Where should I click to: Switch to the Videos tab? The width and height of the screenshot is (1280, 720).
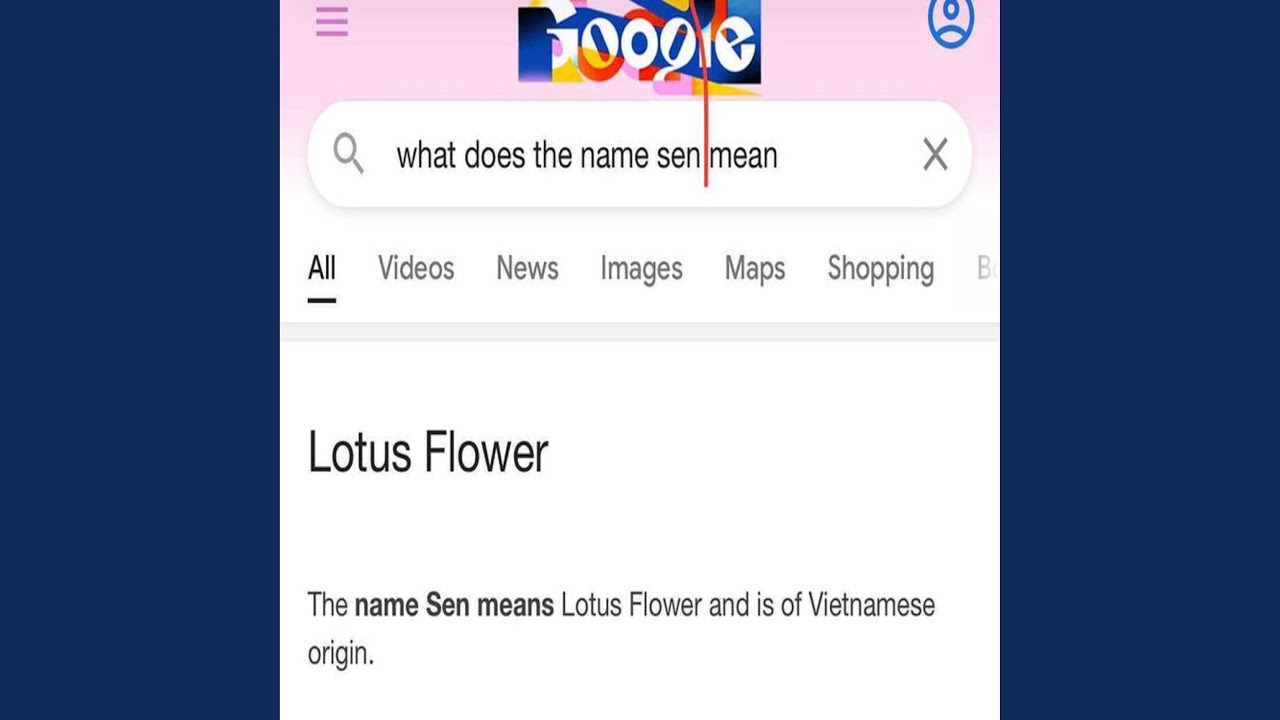(416, 268)
